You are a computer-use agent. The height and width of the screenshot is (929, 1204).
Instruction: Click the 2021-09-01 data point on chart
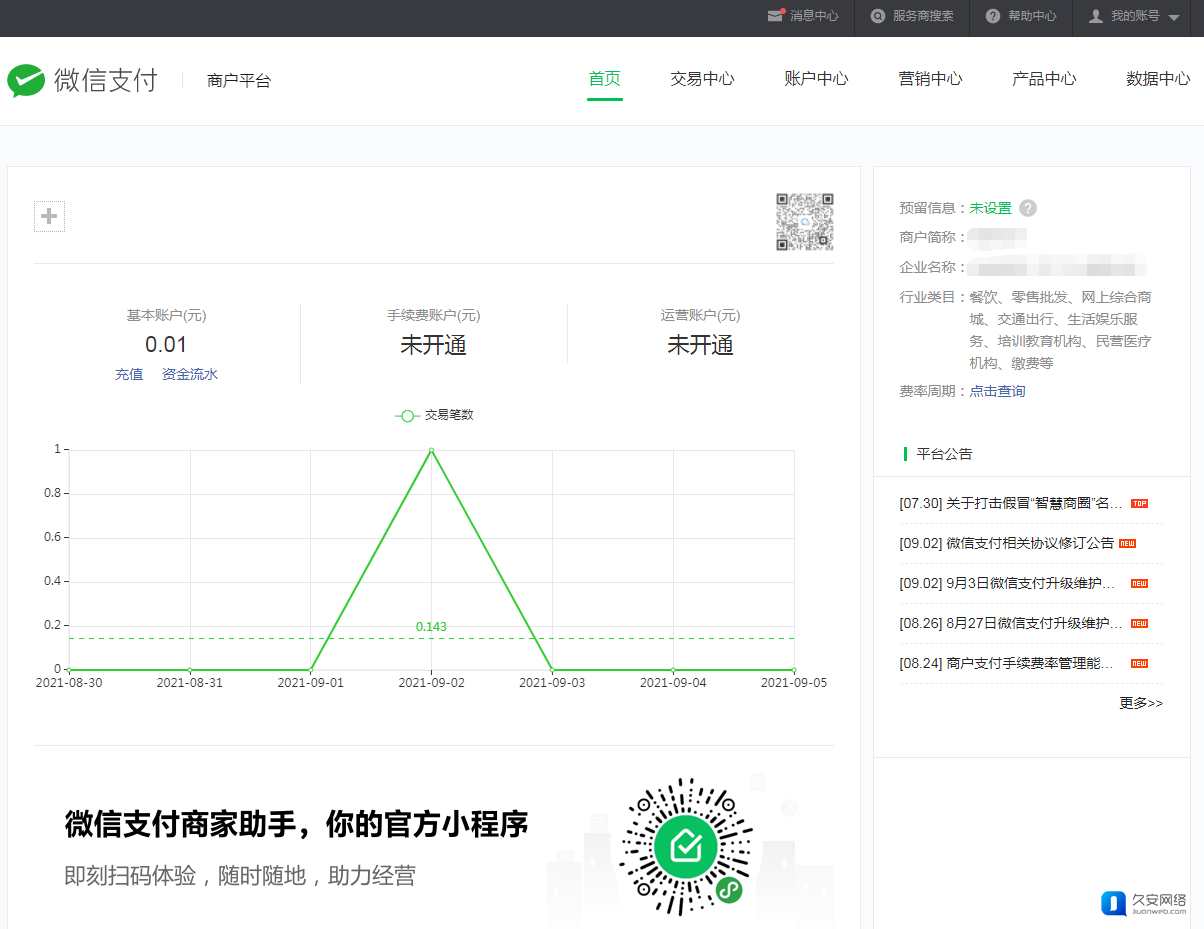pyautogui.click(x=311, y=670)
